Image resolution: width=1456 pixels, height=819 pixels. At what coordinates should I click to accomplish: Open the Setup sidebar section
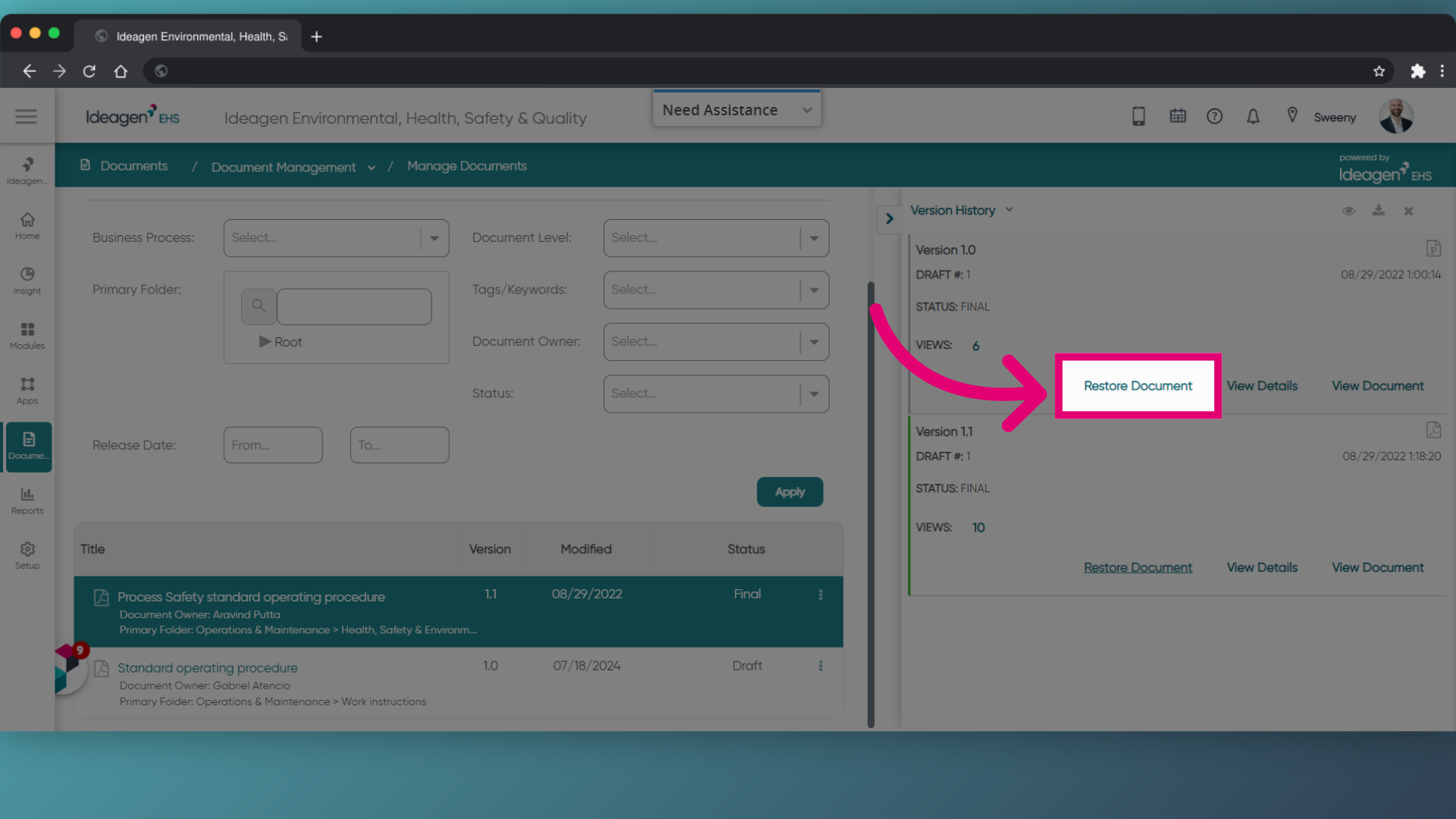tap(27, 556)
